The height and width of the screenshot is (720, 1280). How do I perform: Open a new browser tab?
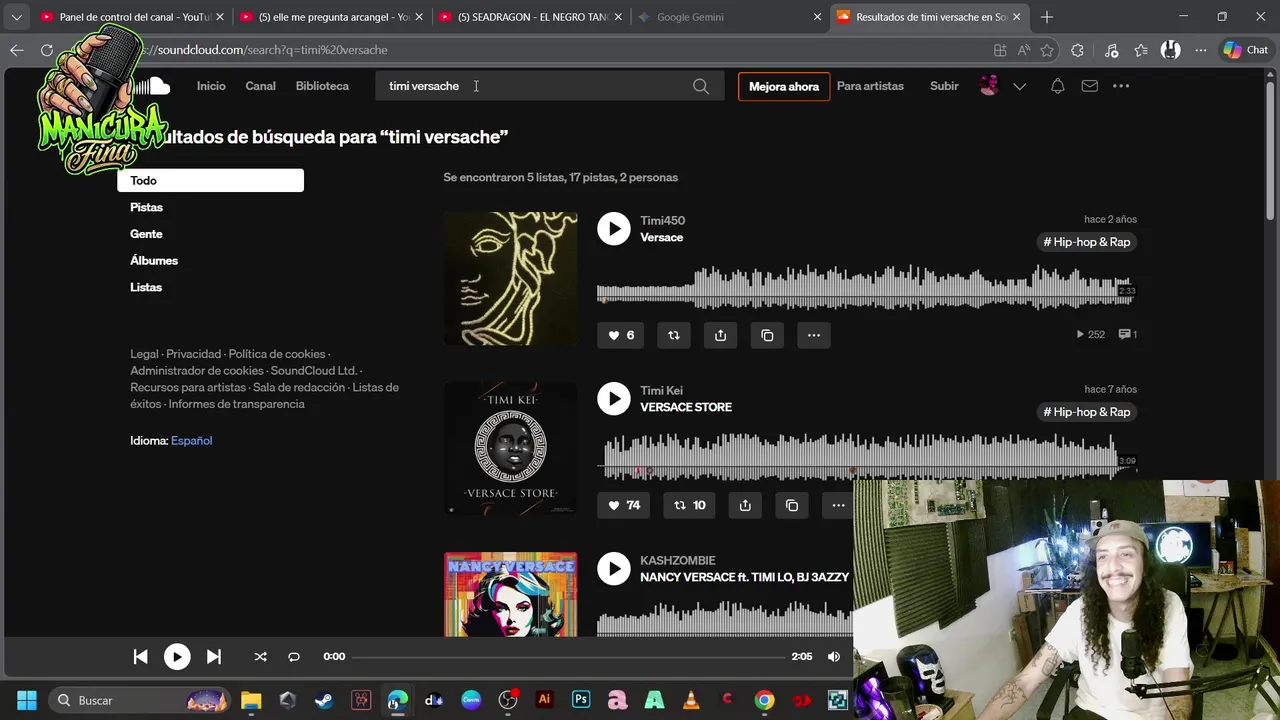(1046, 17)
